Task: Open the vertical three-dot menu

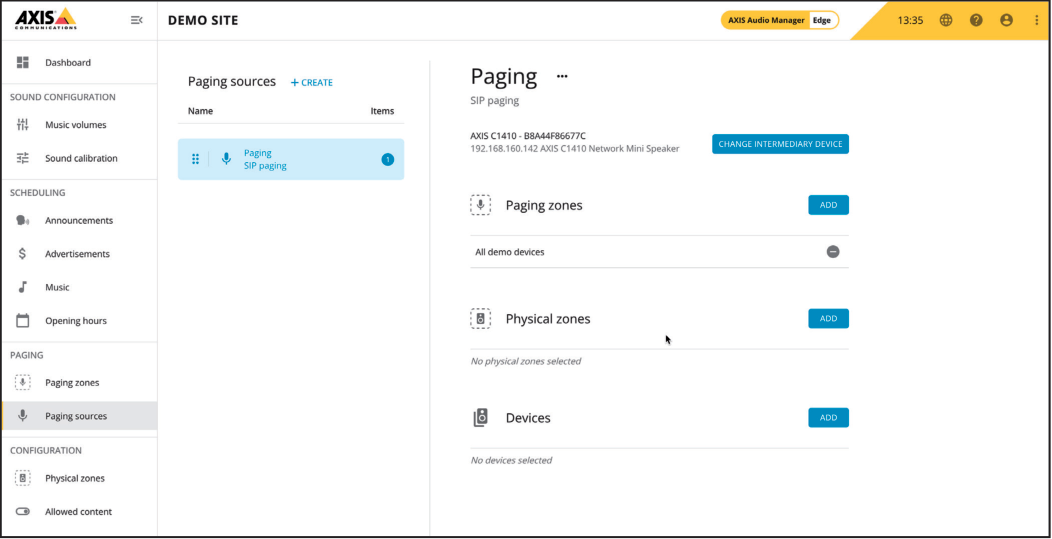Action: [x=1037, y=20]
